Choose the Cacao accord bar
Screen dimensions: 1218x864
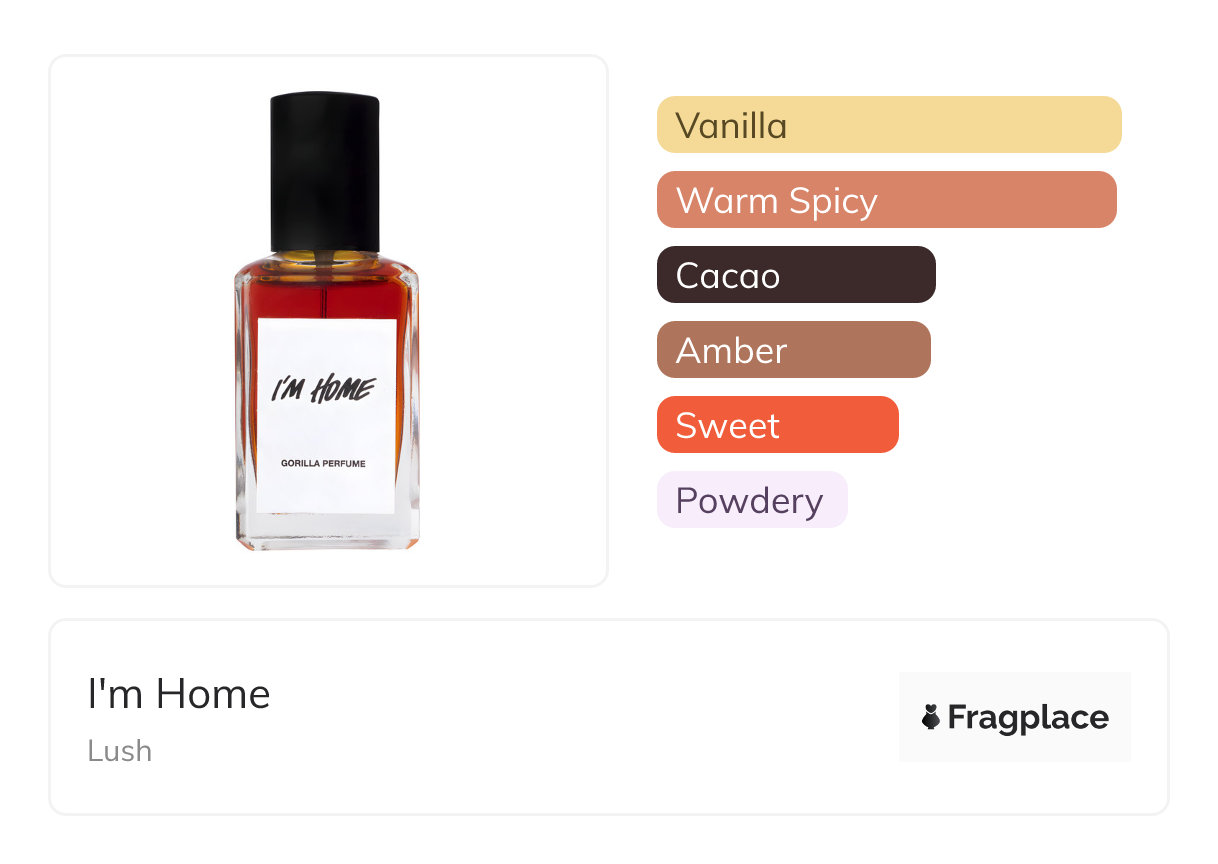click(796, 275)
